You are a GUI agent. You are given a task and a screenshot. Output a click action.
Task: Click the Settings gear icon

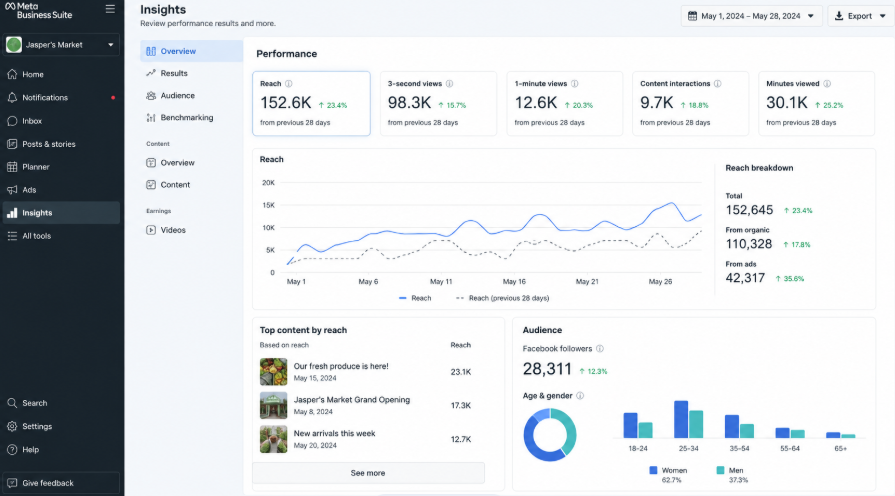pyautogui.click(x=12, y=426)
